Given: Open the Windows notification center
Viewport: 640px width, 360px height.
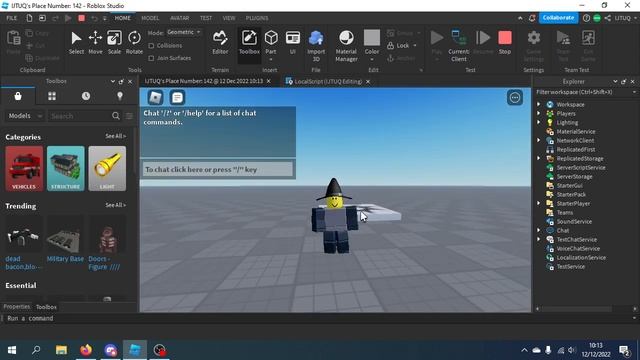Looking at the screenshot, I should (x=624, y=350).
